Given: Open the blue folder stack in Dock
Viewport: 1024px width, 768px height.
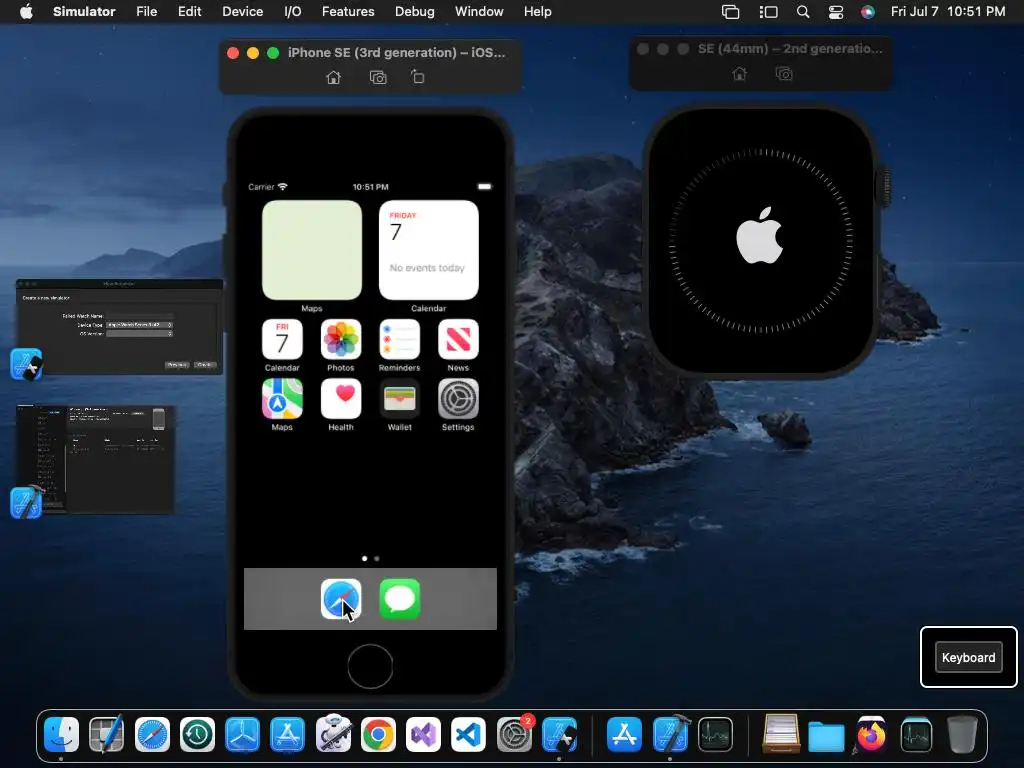Looking at the screenshot, I should point(826,736).
